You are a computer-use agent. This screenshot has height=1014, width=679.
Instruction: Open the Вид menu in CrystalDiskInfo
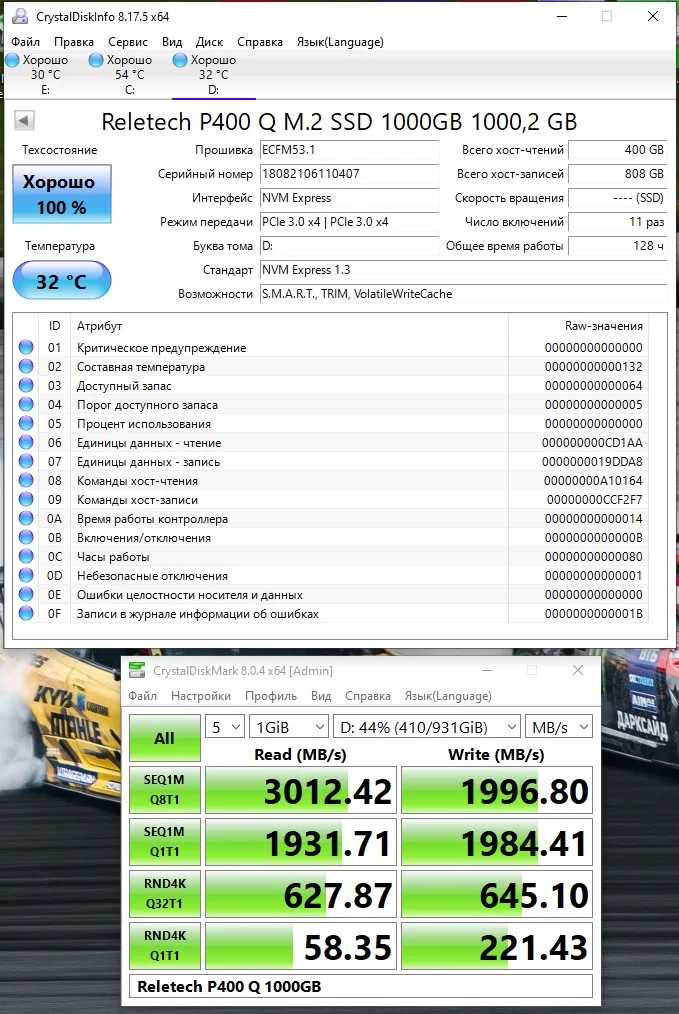172,41
